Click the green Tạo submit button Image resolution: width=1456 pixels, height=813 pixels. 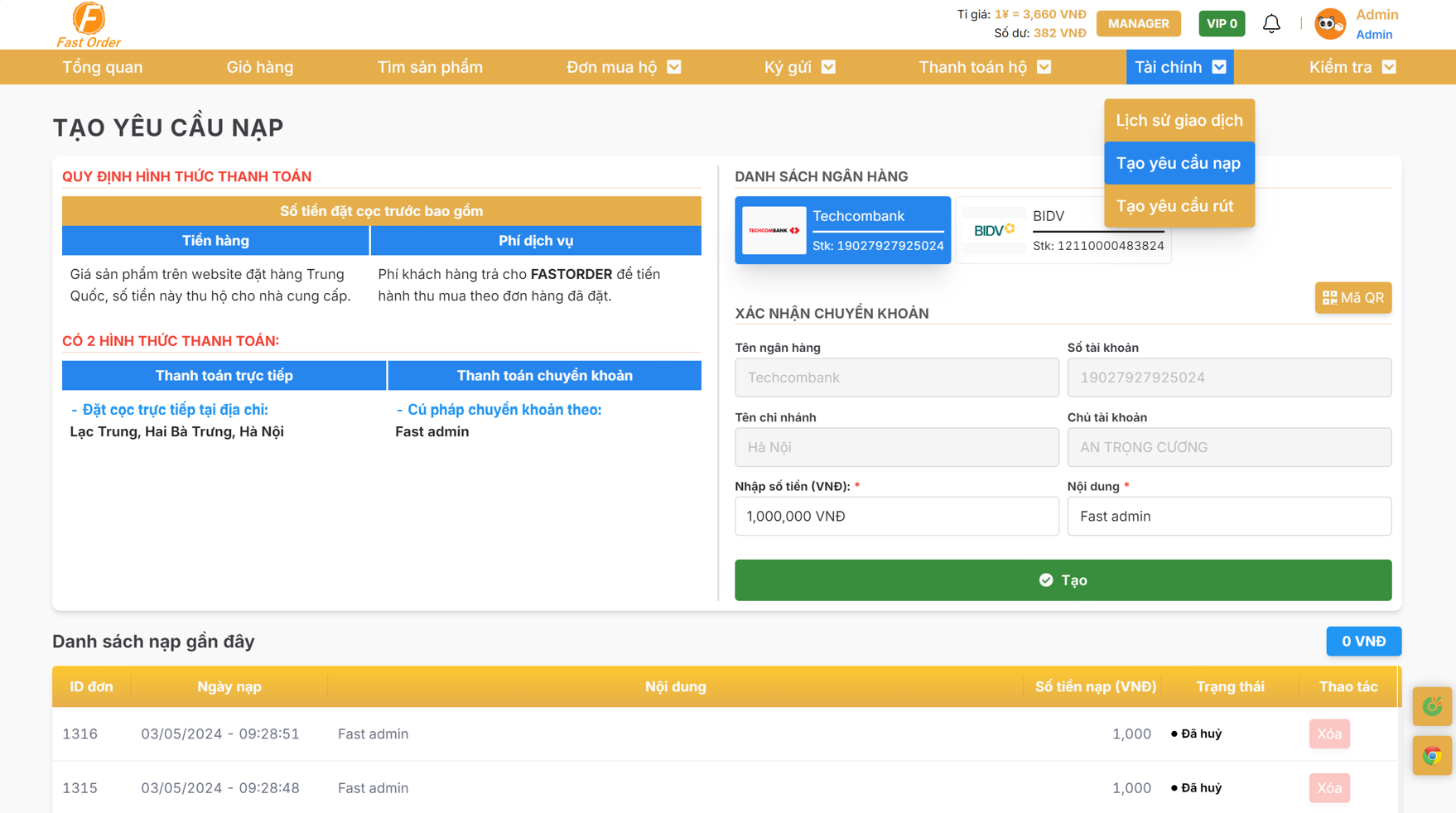(x=1063, y=580)
